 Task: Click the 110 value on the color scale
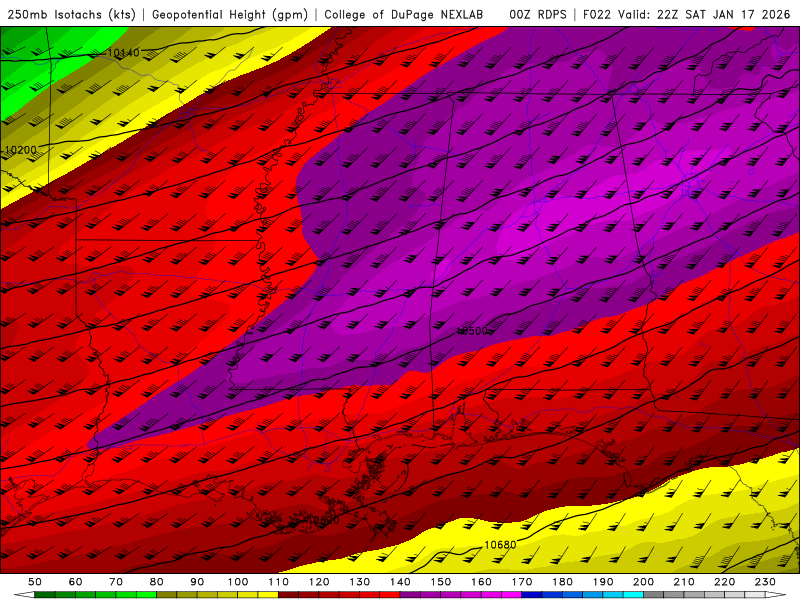point(279,582)
